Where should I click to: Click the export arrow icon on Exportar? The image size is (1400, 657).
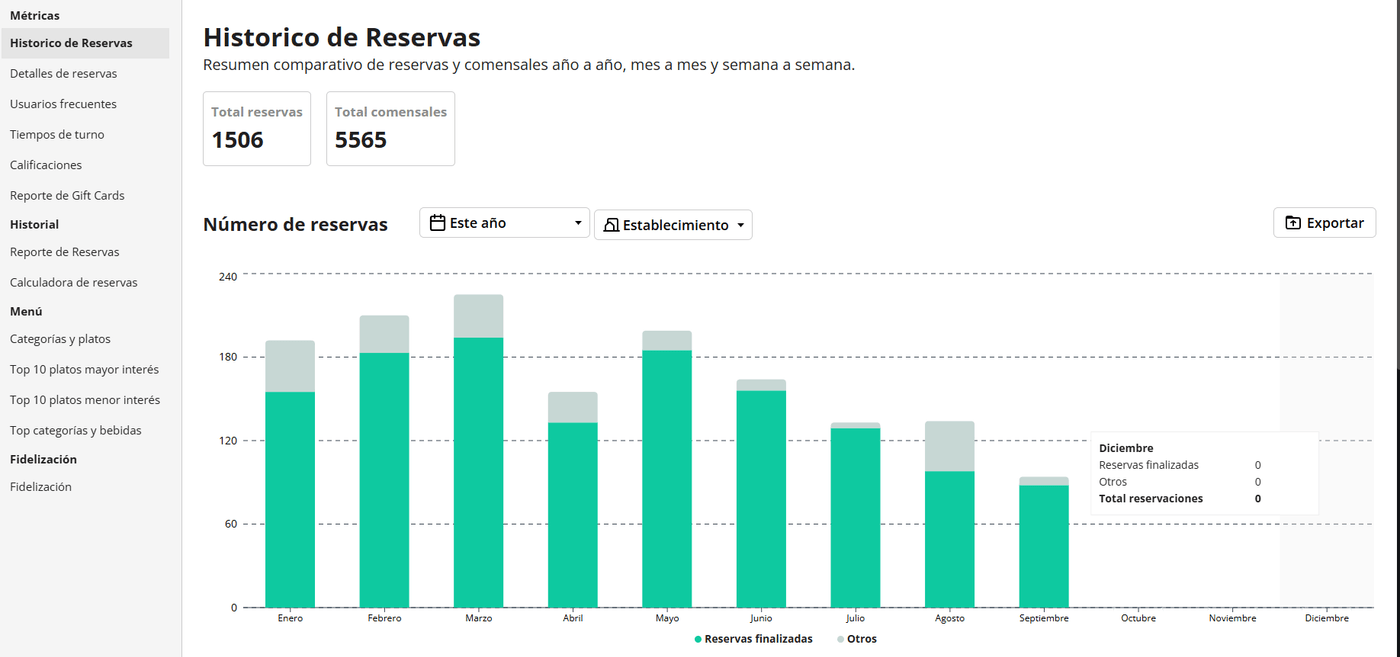pyautogui.click(x=1293, y=223)
